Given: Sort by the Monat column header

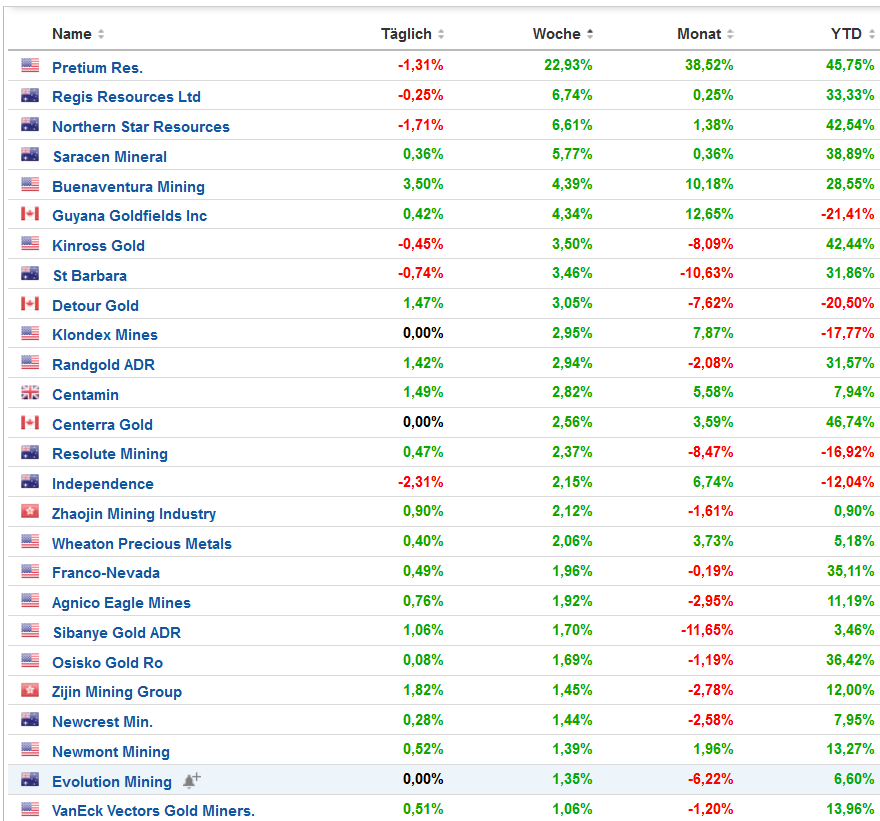Looking at the screenshot, I should [699, 34].
